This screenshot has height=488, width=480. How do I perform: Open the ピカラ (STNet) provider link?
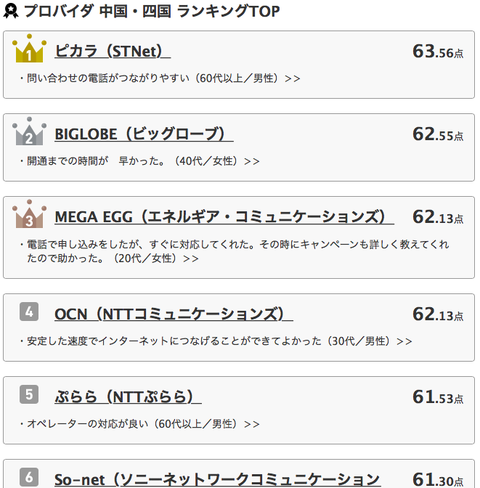coord(113,51)
